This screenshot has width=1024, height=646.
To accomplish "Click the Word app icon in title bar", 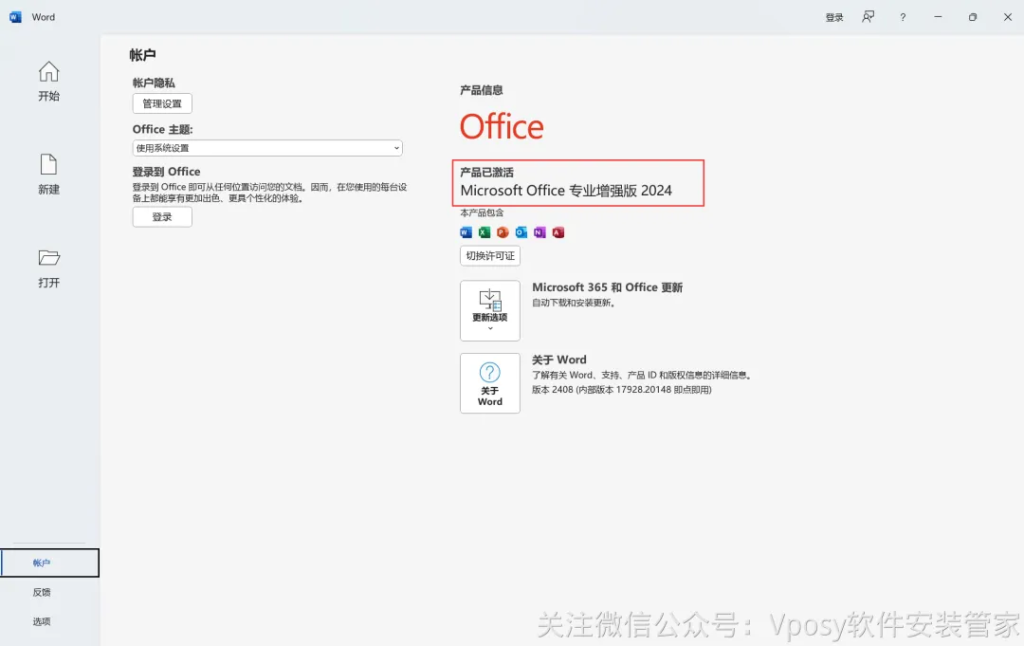I will tap(15, 17).
